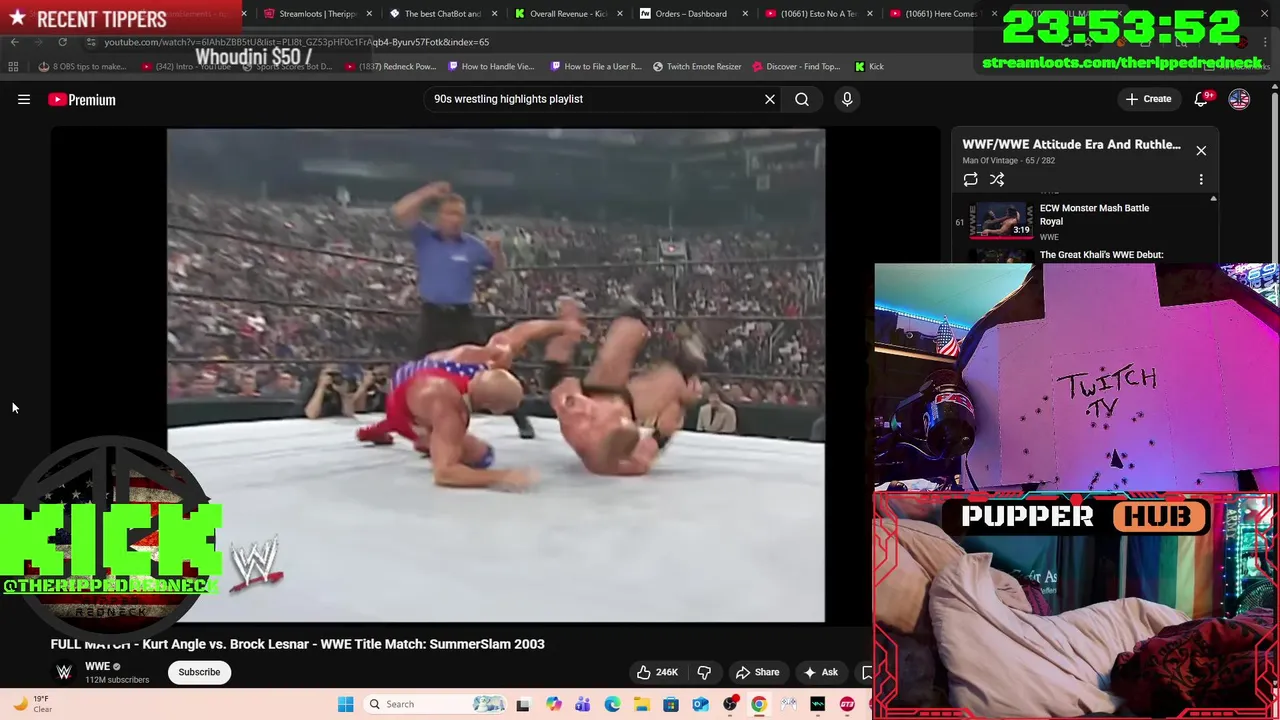Click the taskbar Search box
The width and height of the screenshot is (1280, 720).
[x=435, y=704]
